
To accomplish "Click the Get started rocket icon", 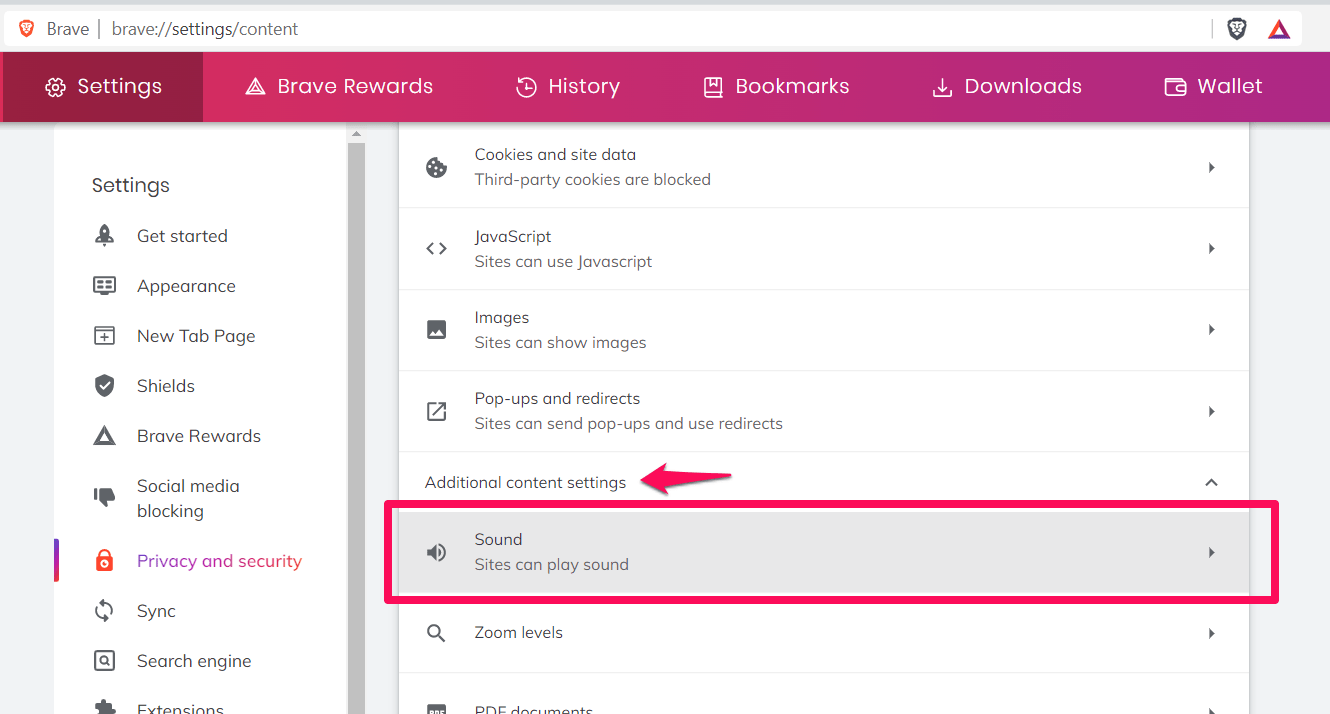I will 104,236.
